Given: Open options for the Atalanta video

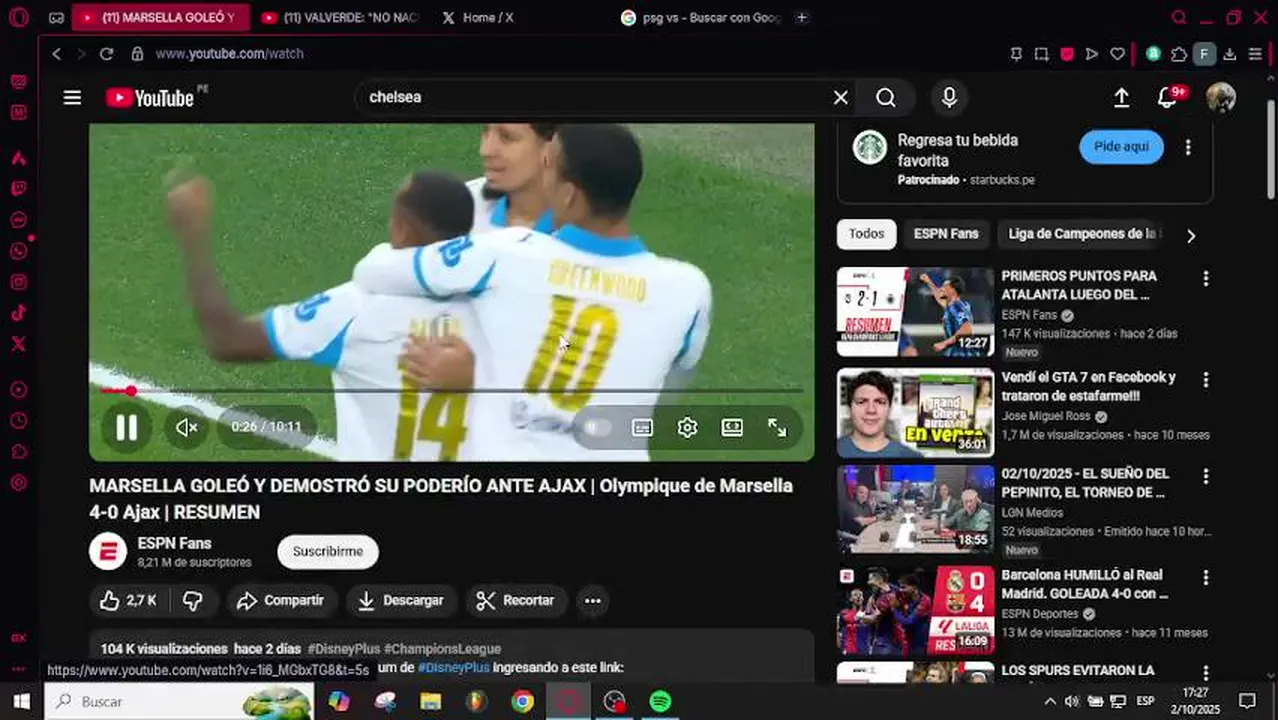Looking at the screenshot, I should (1205, 279).
